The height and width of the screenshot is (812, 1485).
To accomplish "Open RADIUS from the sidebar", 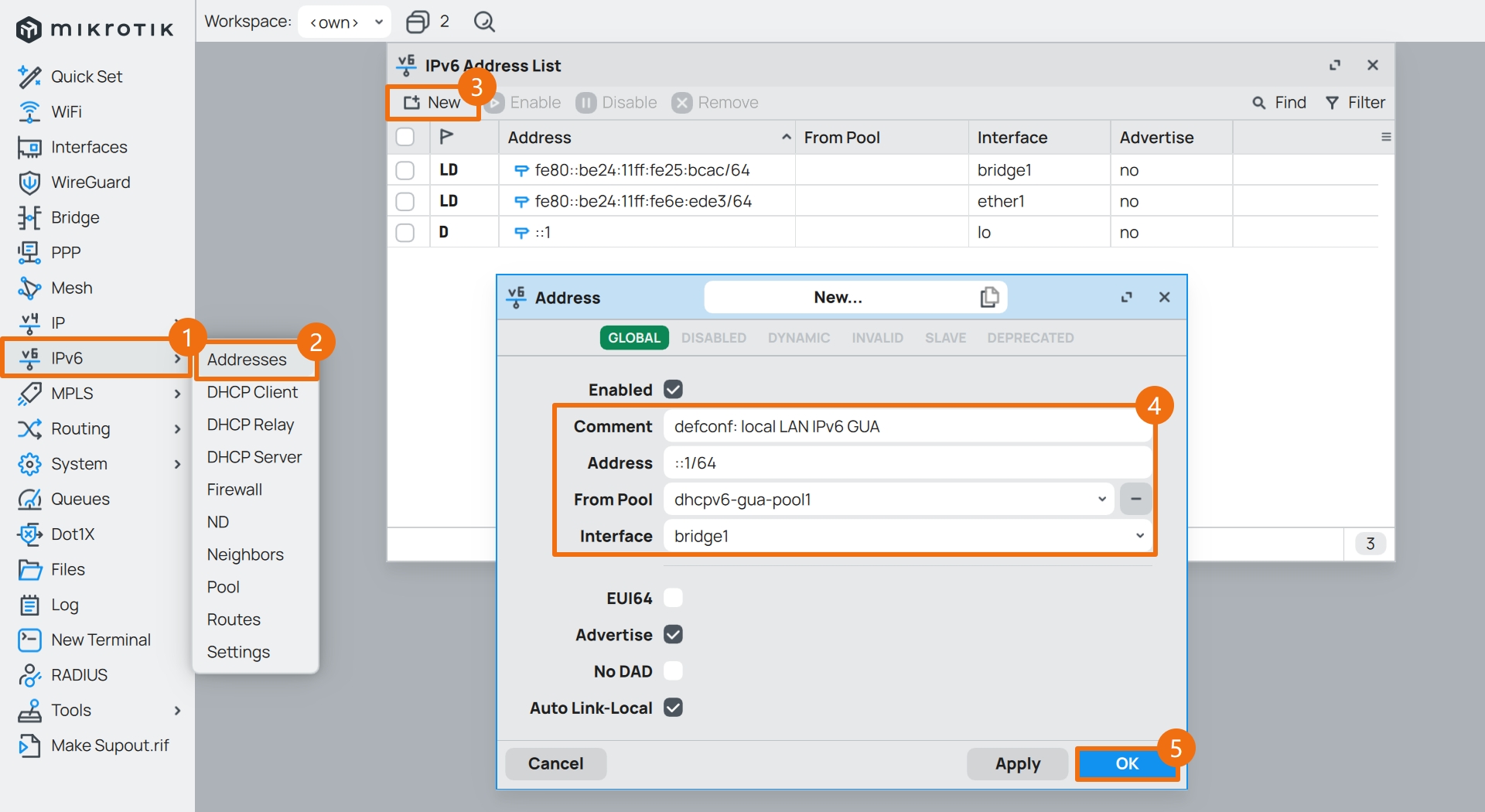I will 79,675.
